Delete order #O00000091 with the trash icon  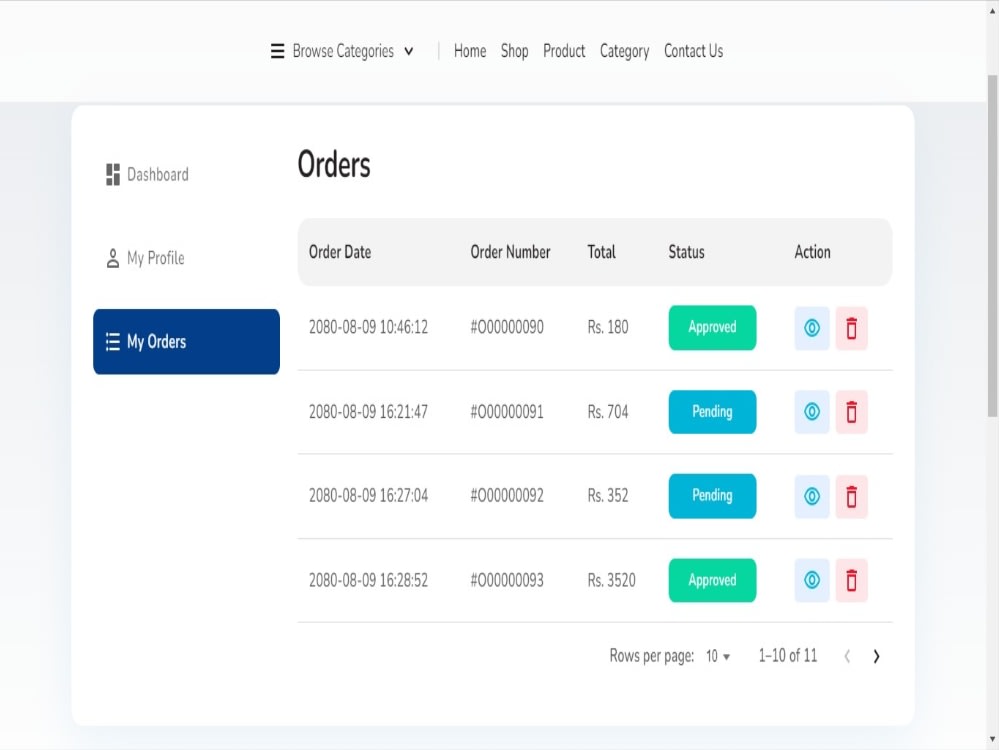852,412
